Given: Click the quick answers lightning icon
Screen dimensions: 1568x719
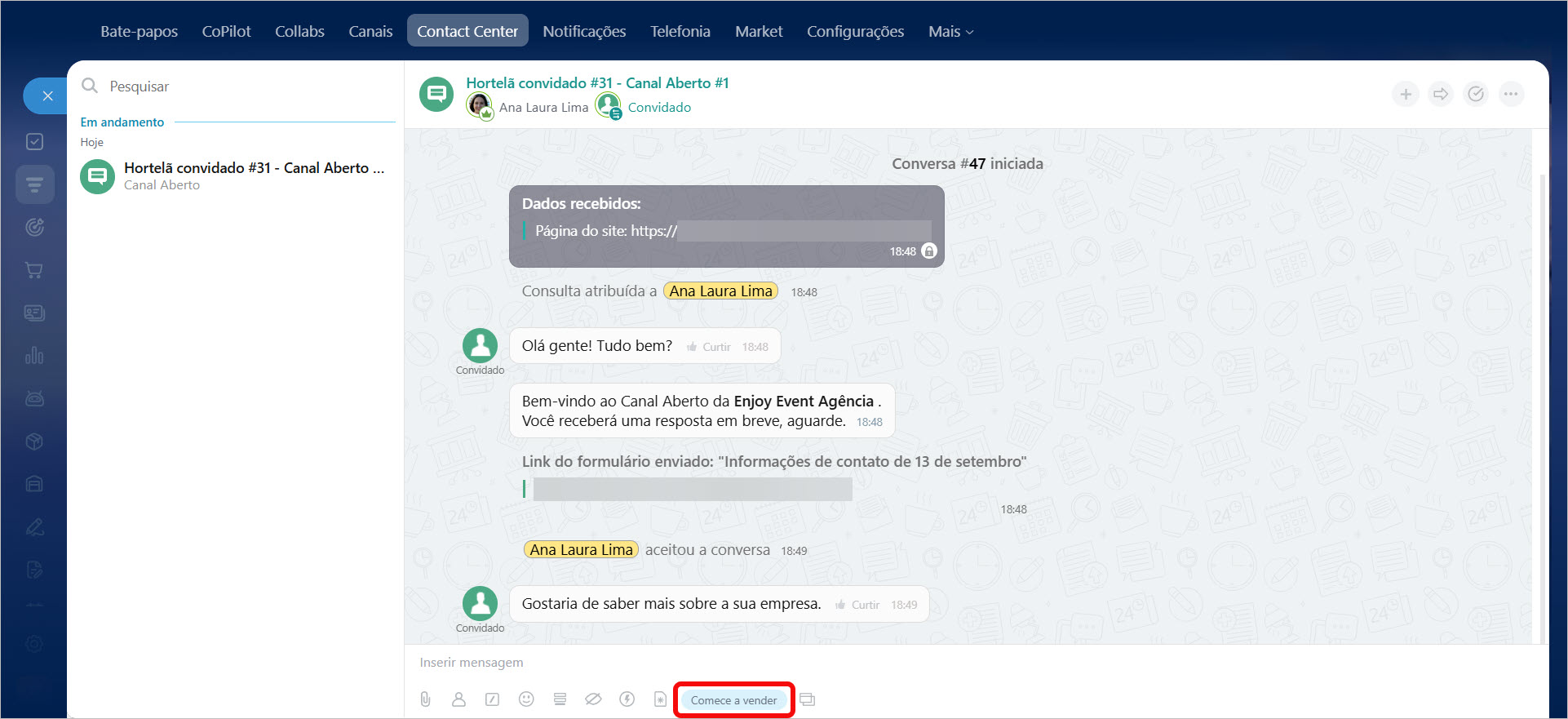Looking at the screenshot, I should click(x=627, y=699).
